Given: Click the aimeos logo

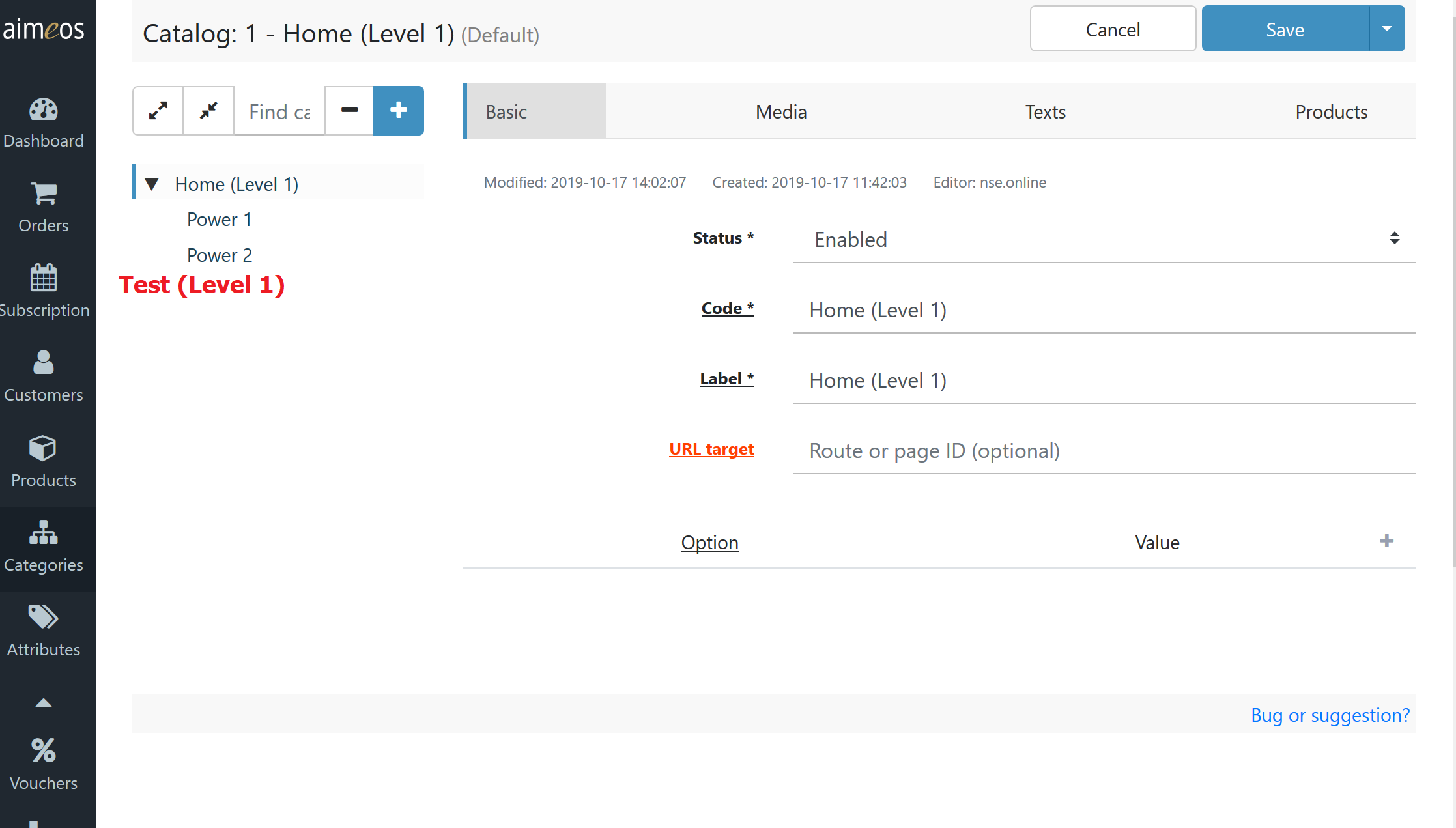Looking at the screenshot, I should click(x=44, y=29).
